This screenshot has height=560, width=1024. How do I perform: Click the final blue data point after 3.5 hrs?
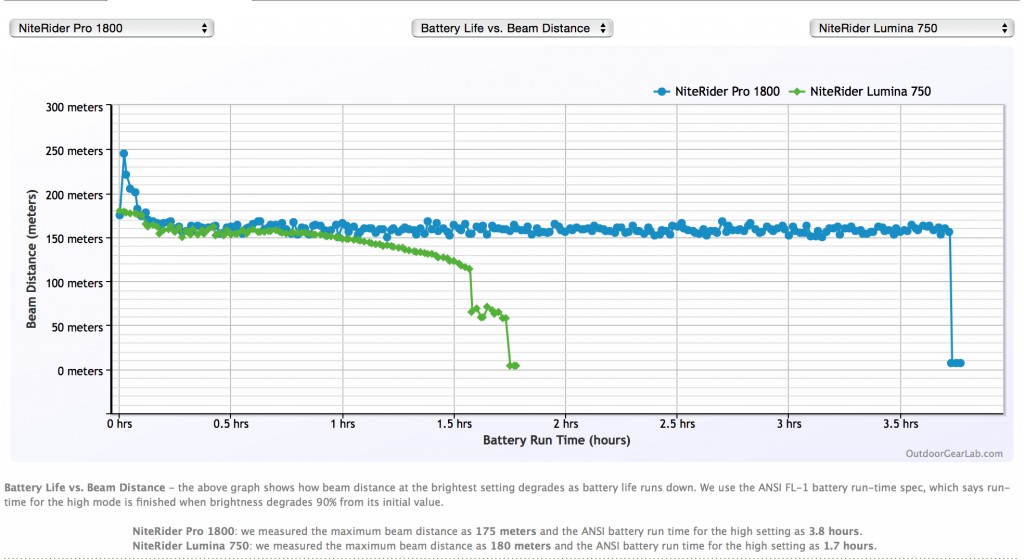point(960,363)
